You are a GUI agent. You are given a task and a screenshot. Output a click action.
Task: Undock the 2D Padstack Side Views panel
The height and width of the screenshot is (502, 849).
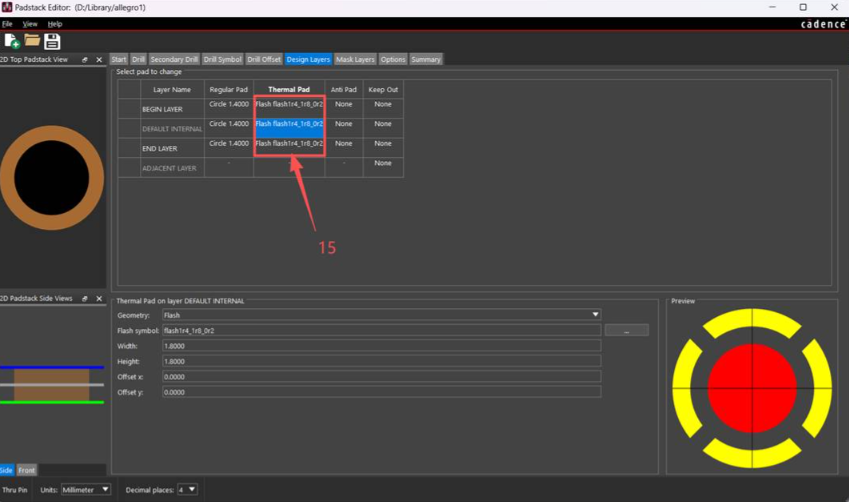pyautogui.click(x=84, y=298)
